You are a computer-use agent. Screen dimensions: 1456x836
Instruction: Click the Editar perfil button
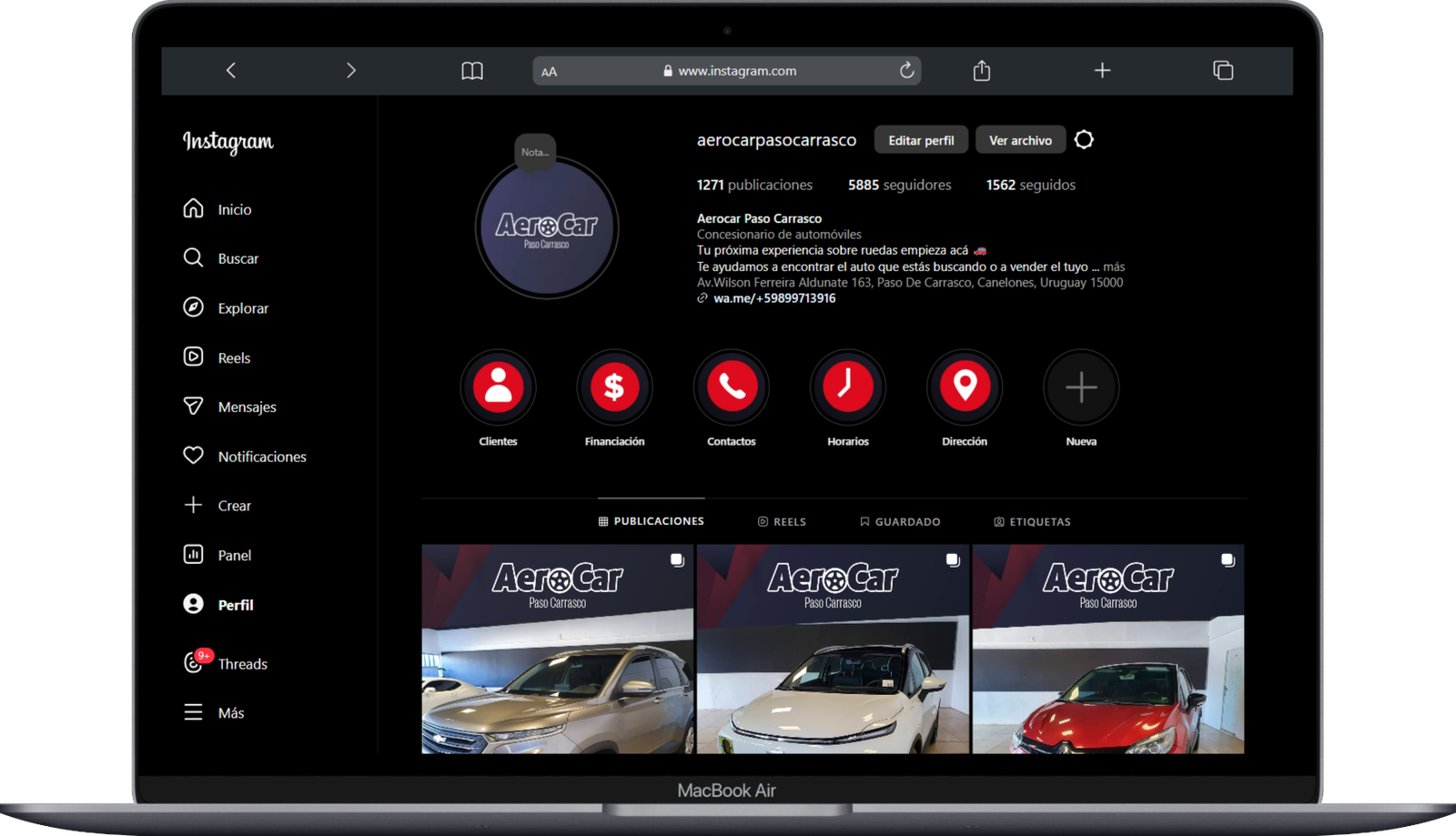click(921, 140)
